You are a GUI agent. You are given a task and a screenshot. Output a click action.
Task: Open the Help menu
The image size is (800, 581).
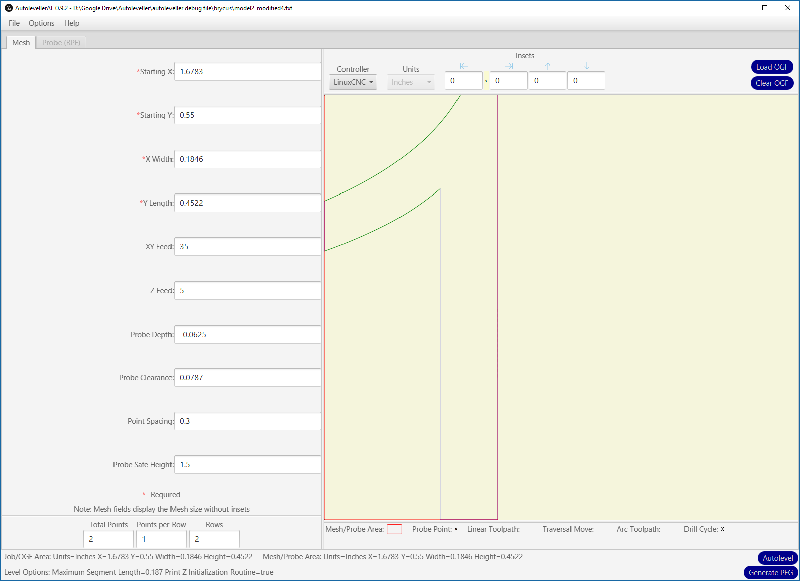72,22
